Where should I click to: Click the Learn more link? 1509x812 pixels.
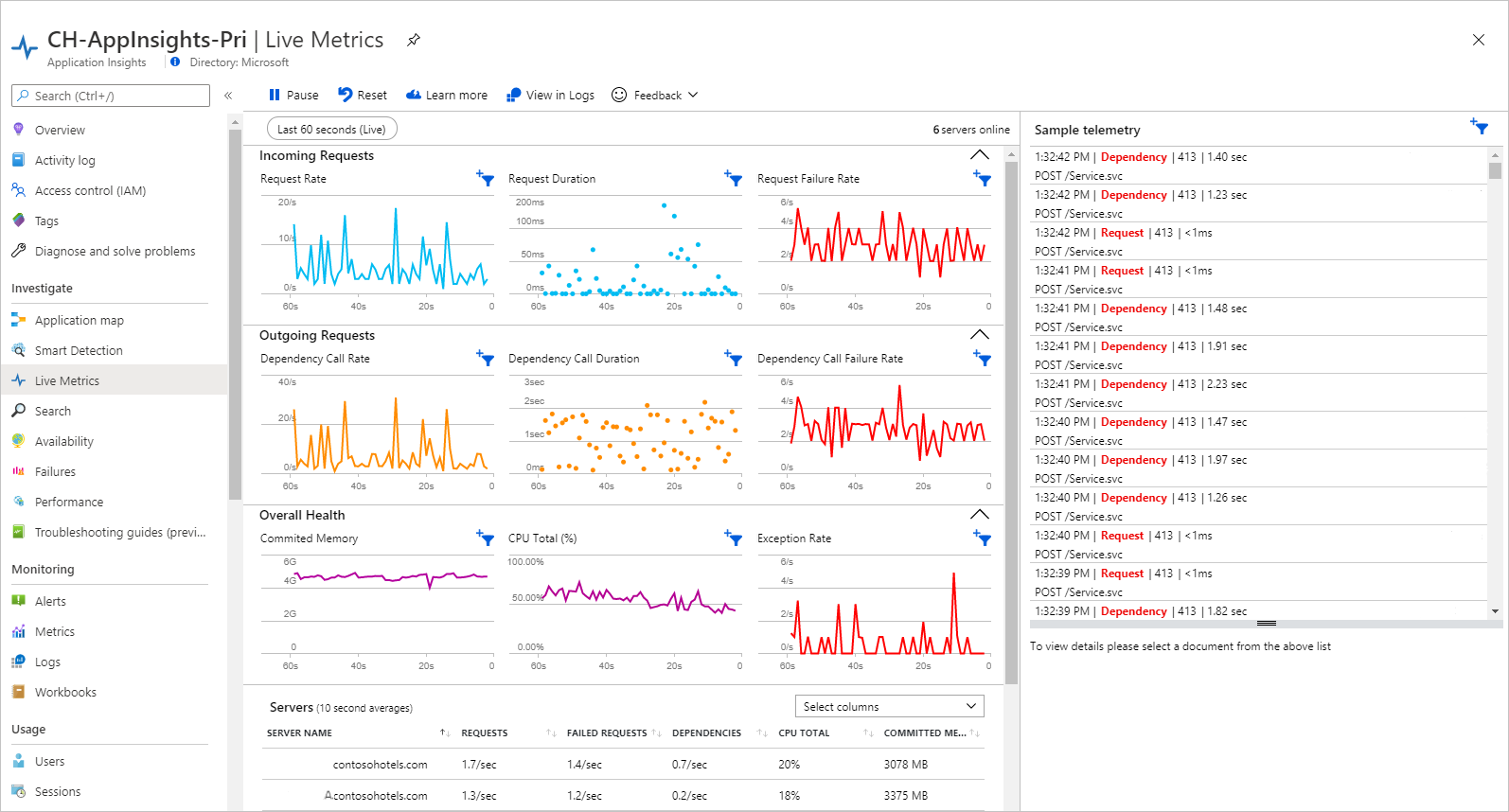[447, 95]
